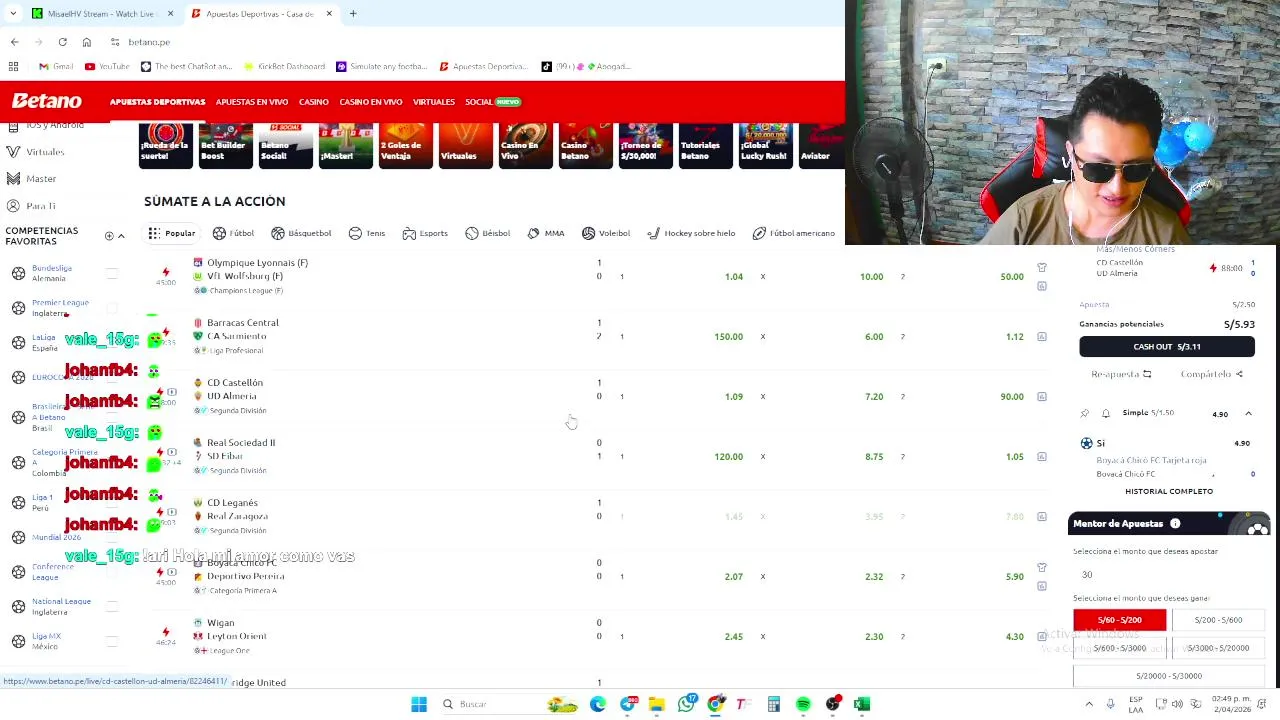Open the CD Castellón vs UD Almería match
The image size is (1280, 720).
[x=234, y=389]
